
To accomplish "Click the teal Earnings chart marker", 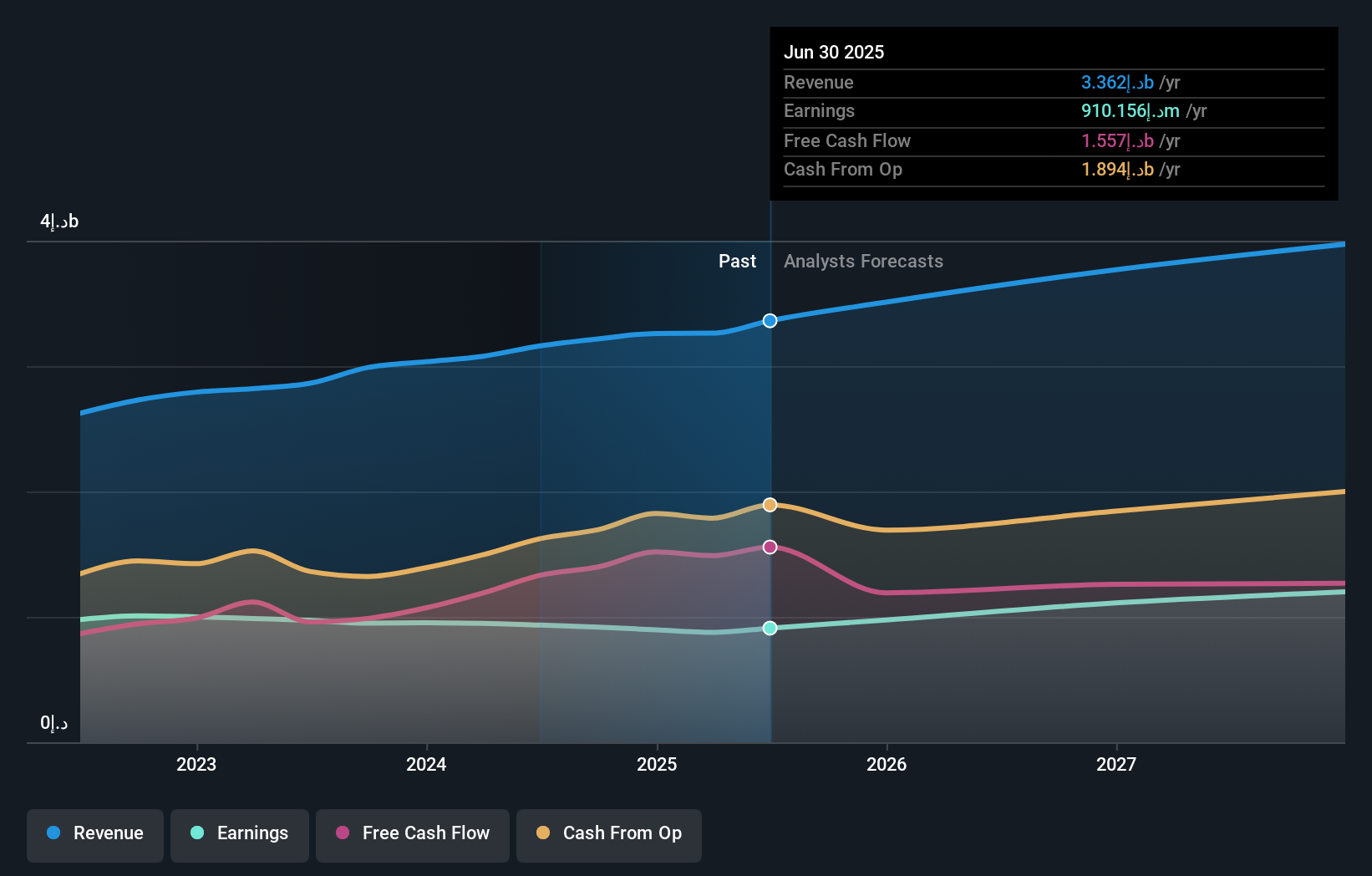I will tap(769, 629).
